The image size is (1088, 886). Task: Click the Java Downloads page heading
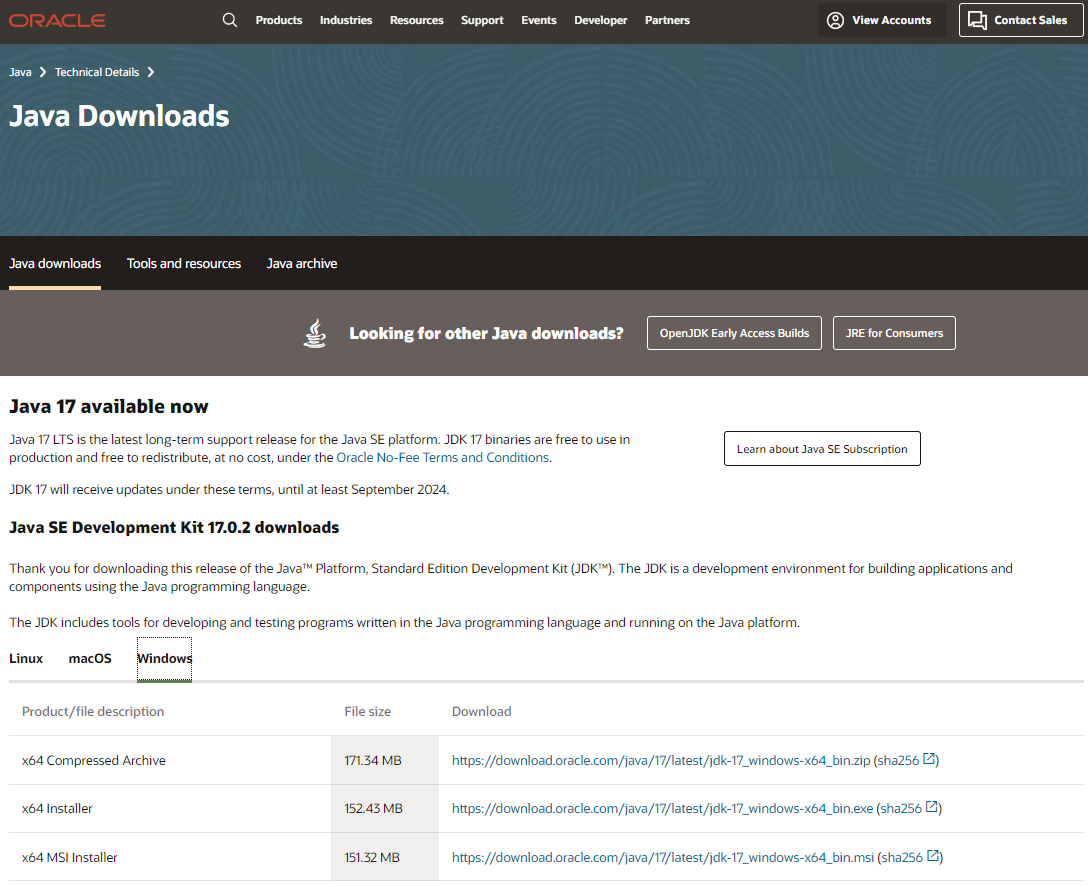[119, 116]
